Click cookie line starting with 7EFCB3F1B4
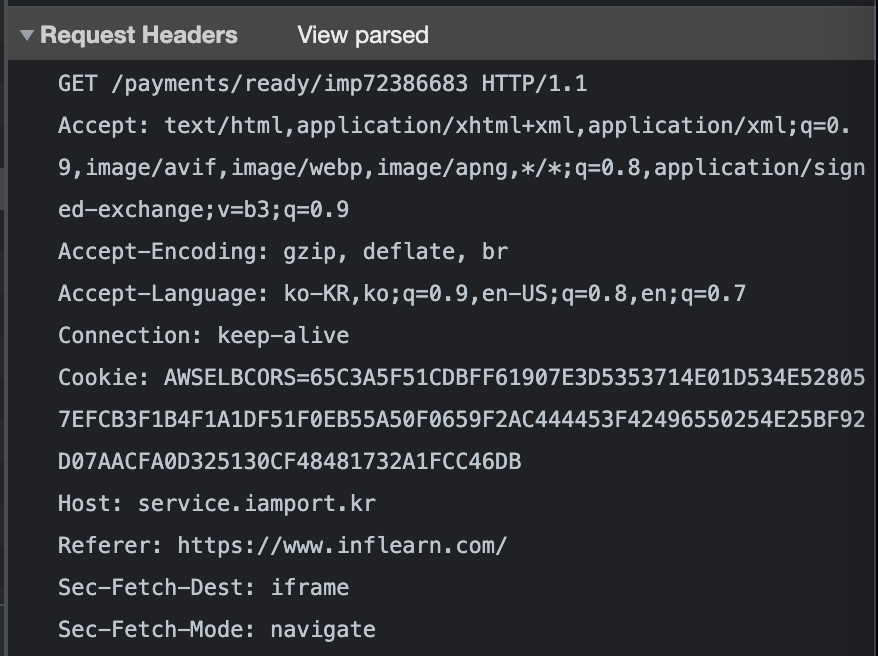 461,419
